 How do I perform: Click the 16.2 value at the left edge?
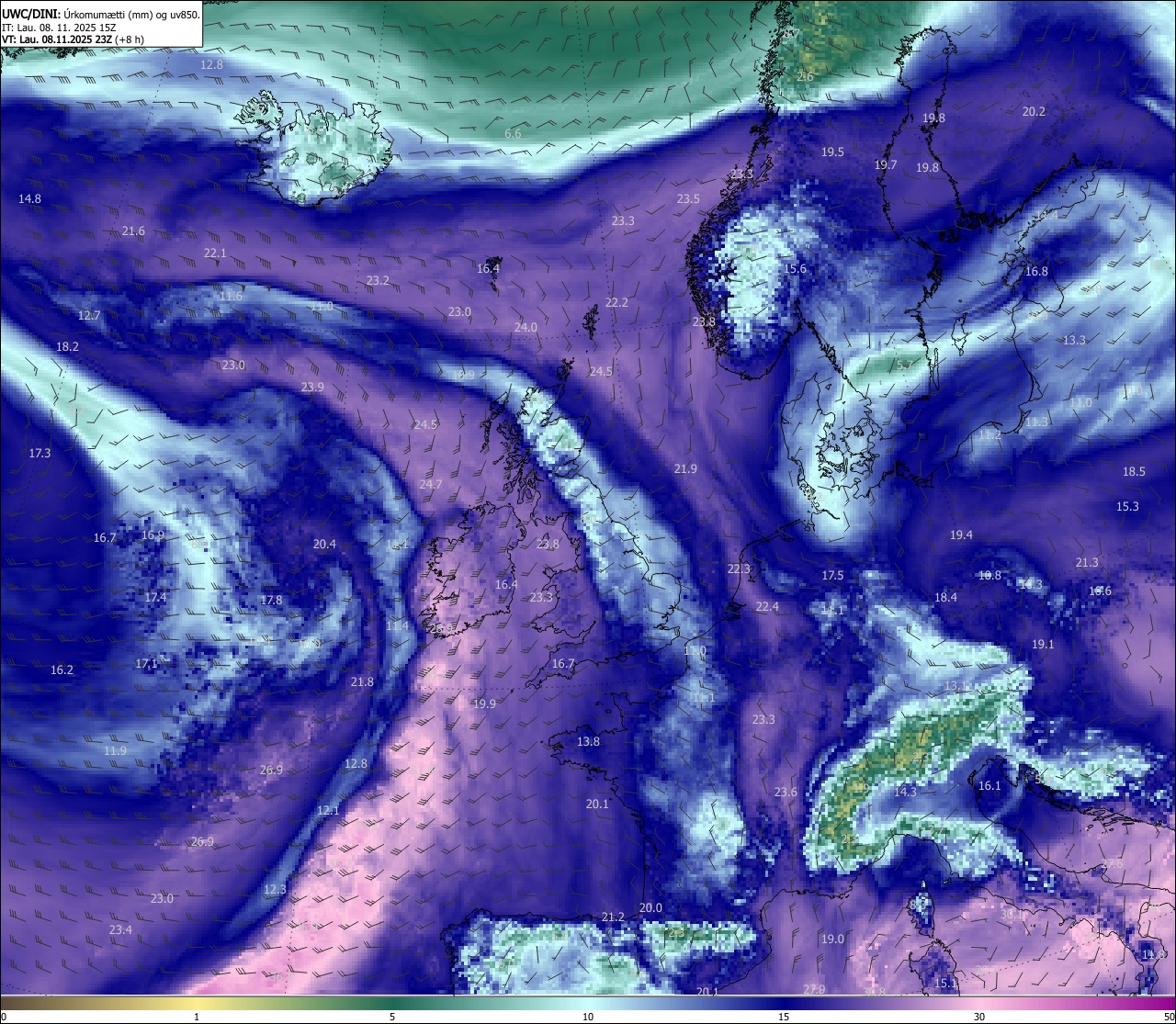[x=62, y=670]
